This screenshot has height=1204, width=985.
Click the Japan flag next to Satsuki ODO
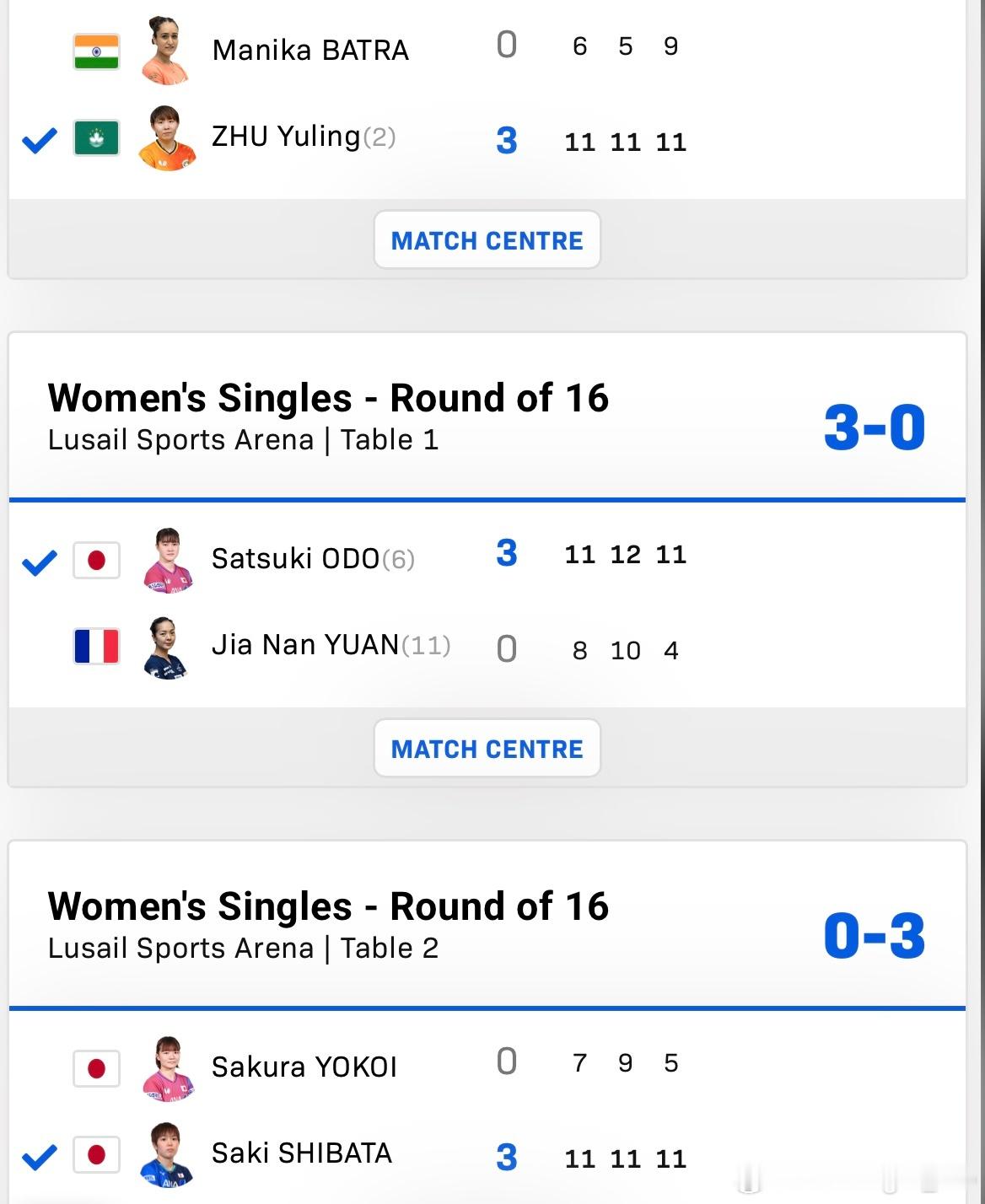[96, 560]
